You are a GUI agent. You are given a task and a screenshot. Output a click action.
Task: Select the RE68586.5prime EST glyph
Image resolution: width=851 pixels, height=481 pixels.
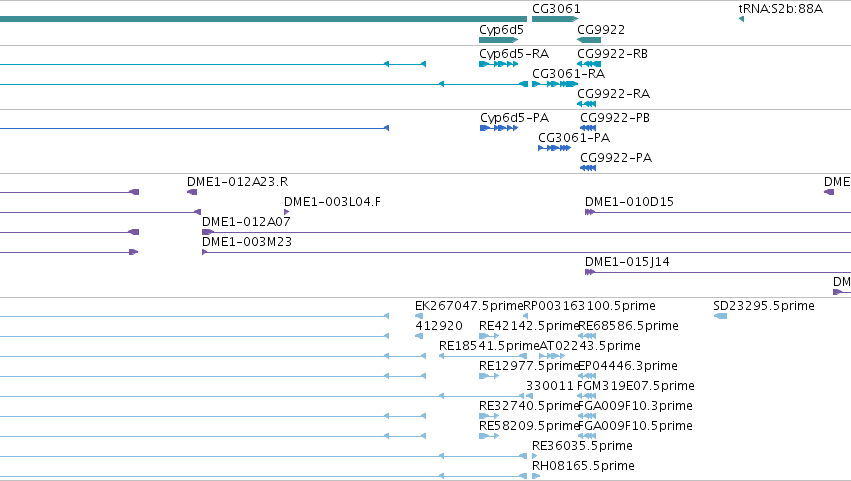[587, 336]
